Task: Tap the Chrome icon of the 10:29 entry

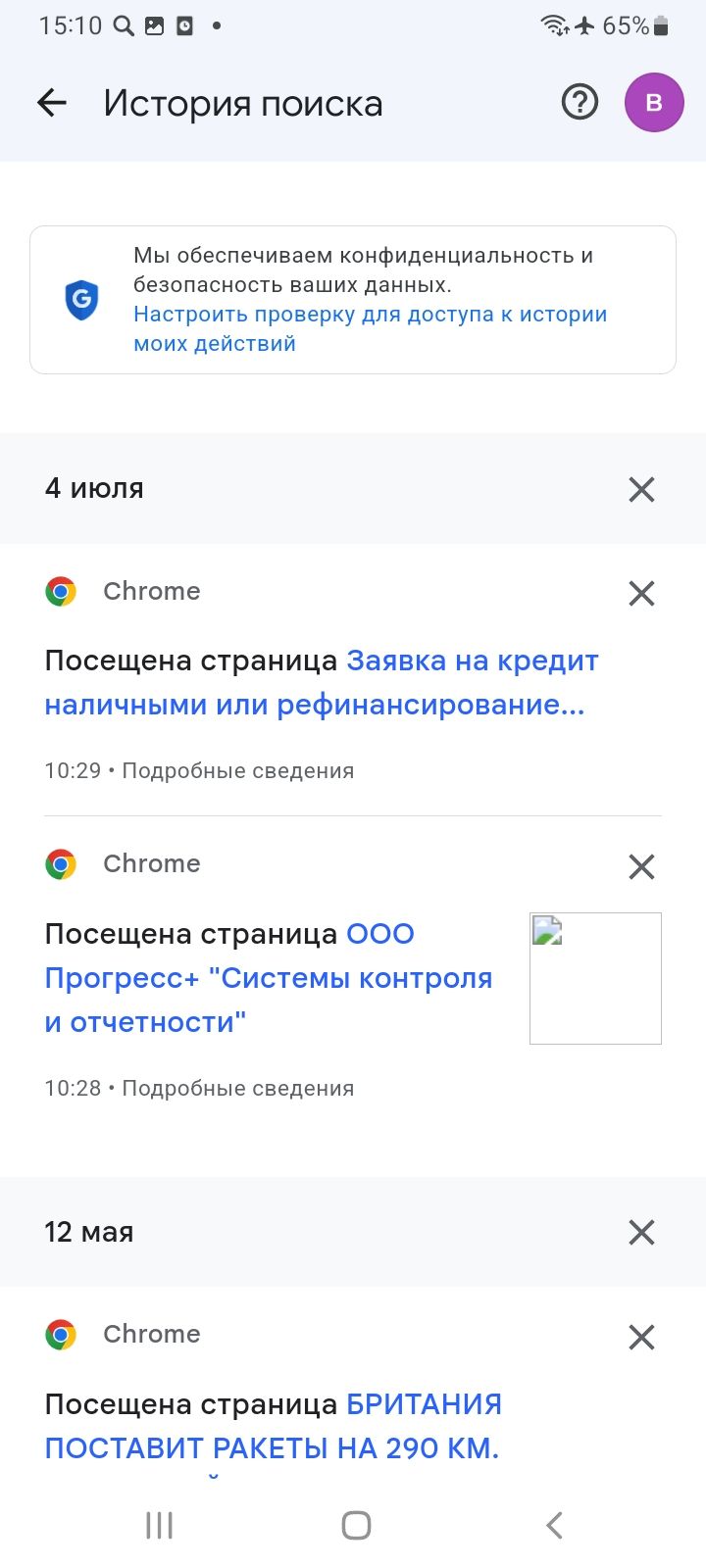Action: click(x=61, y=592)
